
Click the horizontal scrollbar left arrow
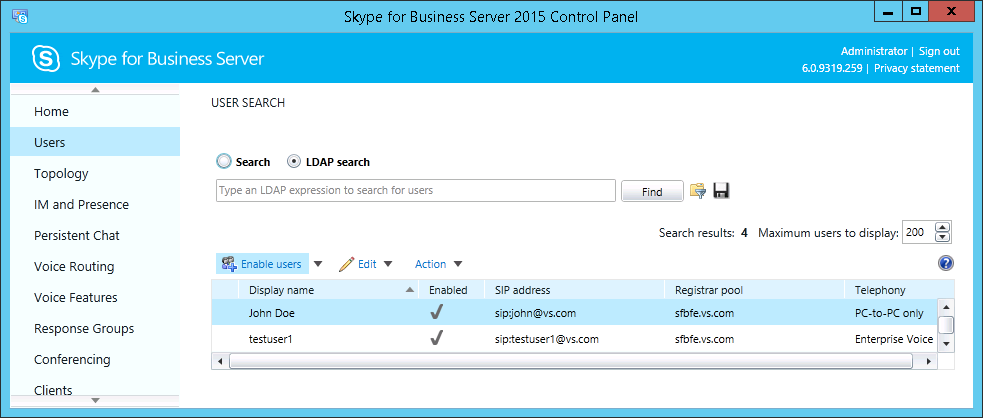pos(219,362)
